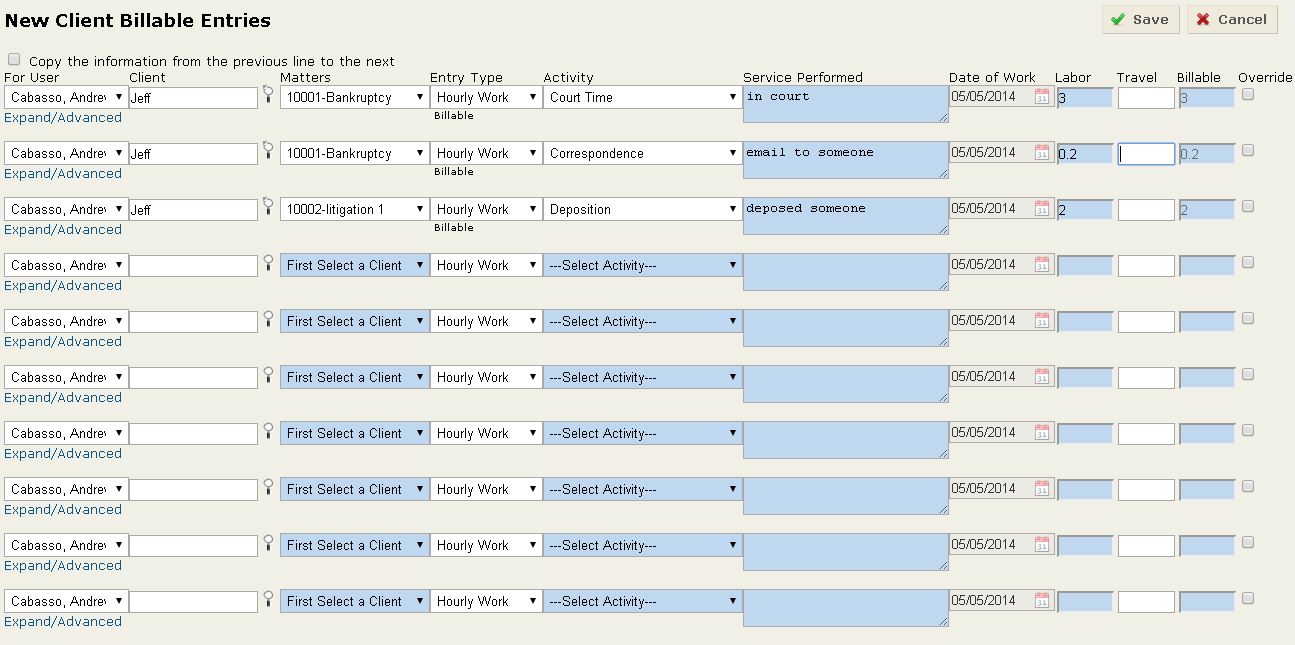Image resolution: width=1295 pixels, height=645 pixels.
Task: Click the 'email to someone' service text area
Action: click(846, 160)
